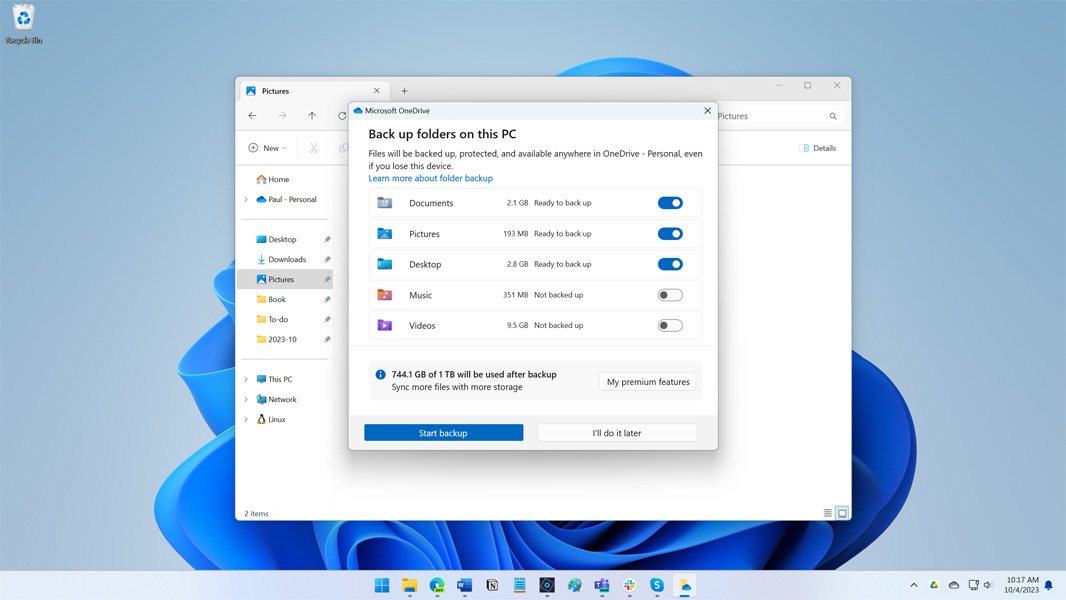The height and width of the screenshot is (600, 1066).
Task: Click the search icon in the address bar
Action: [833, 115]
